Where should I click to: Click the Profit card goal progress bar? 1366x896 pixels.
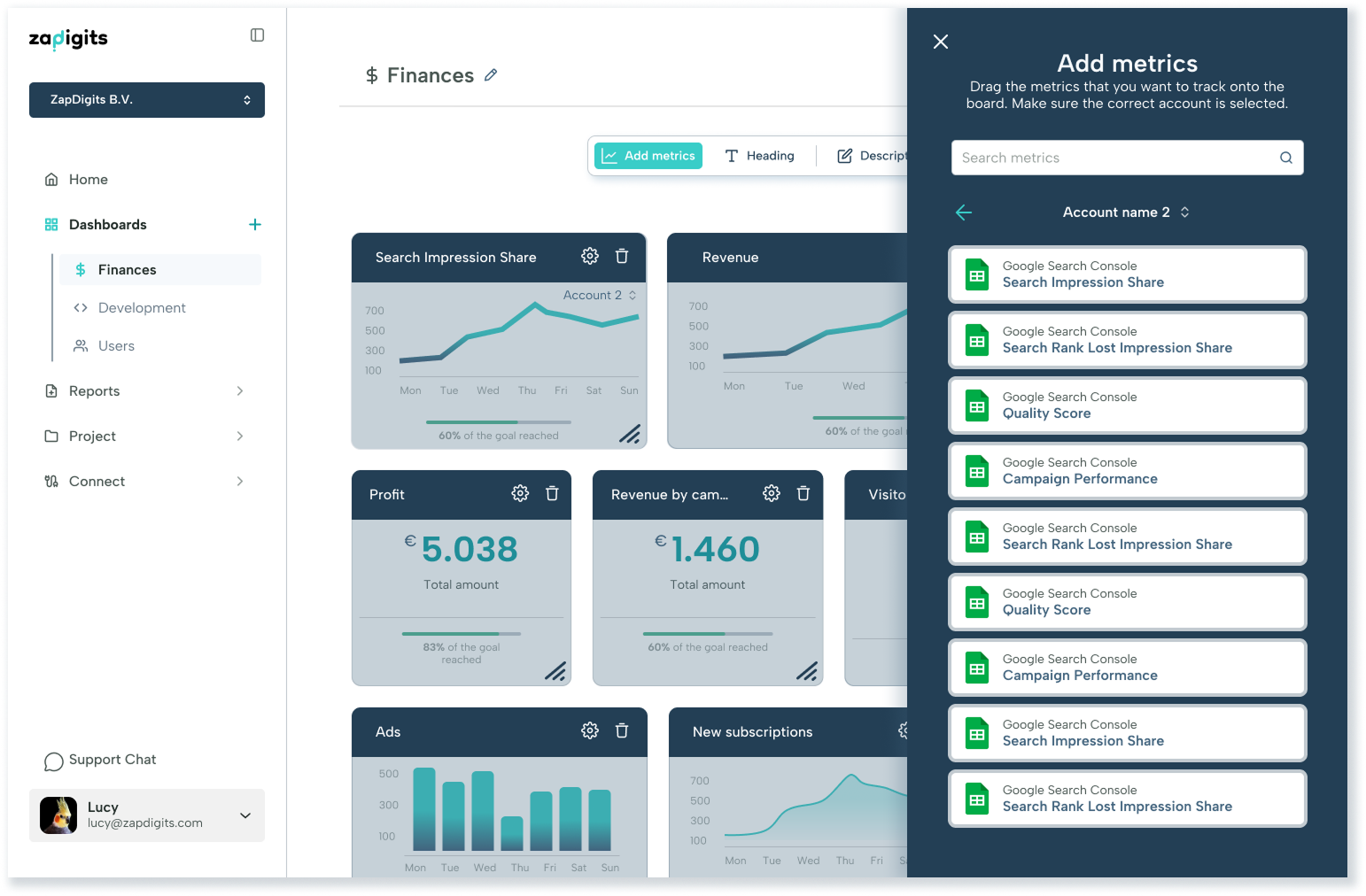461,634
